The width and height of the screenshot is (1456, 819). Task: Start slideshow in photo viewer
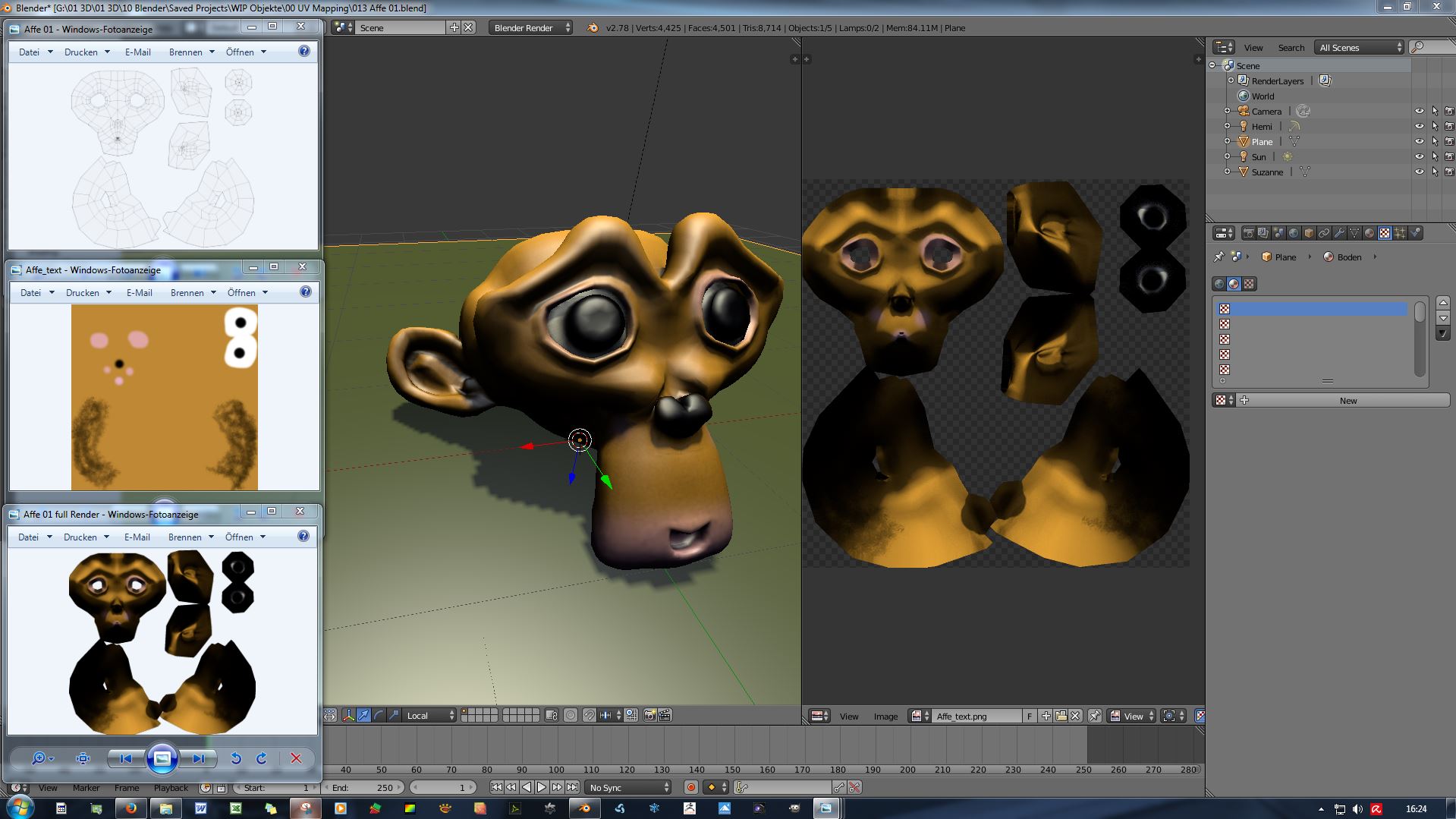tap(162, 758)
